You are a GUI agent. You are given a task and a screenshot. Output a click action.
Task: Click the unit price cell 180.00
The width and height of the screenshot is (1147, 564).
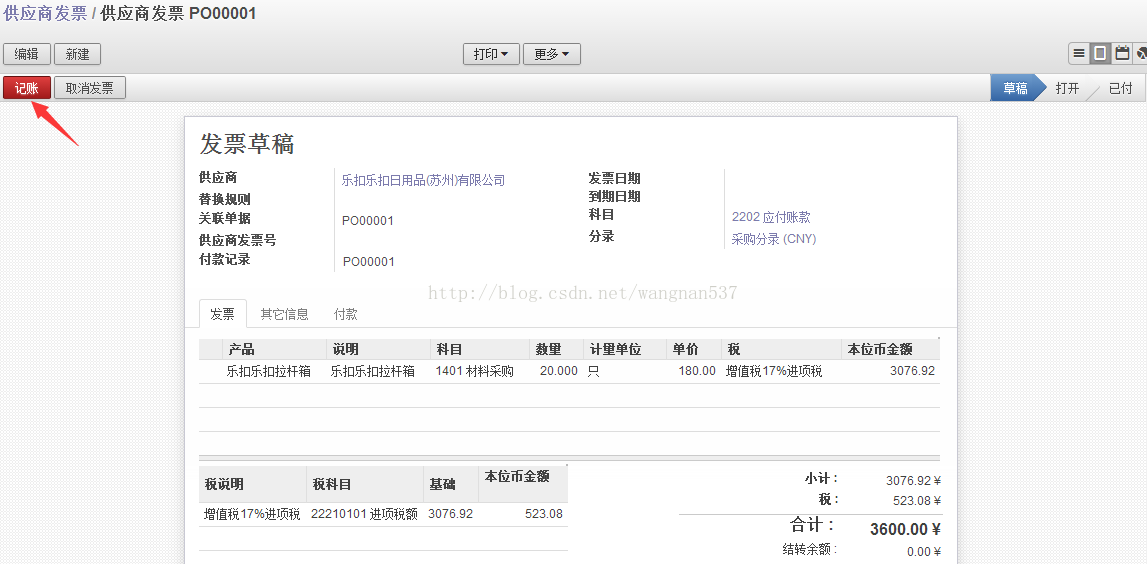[697, 372]
